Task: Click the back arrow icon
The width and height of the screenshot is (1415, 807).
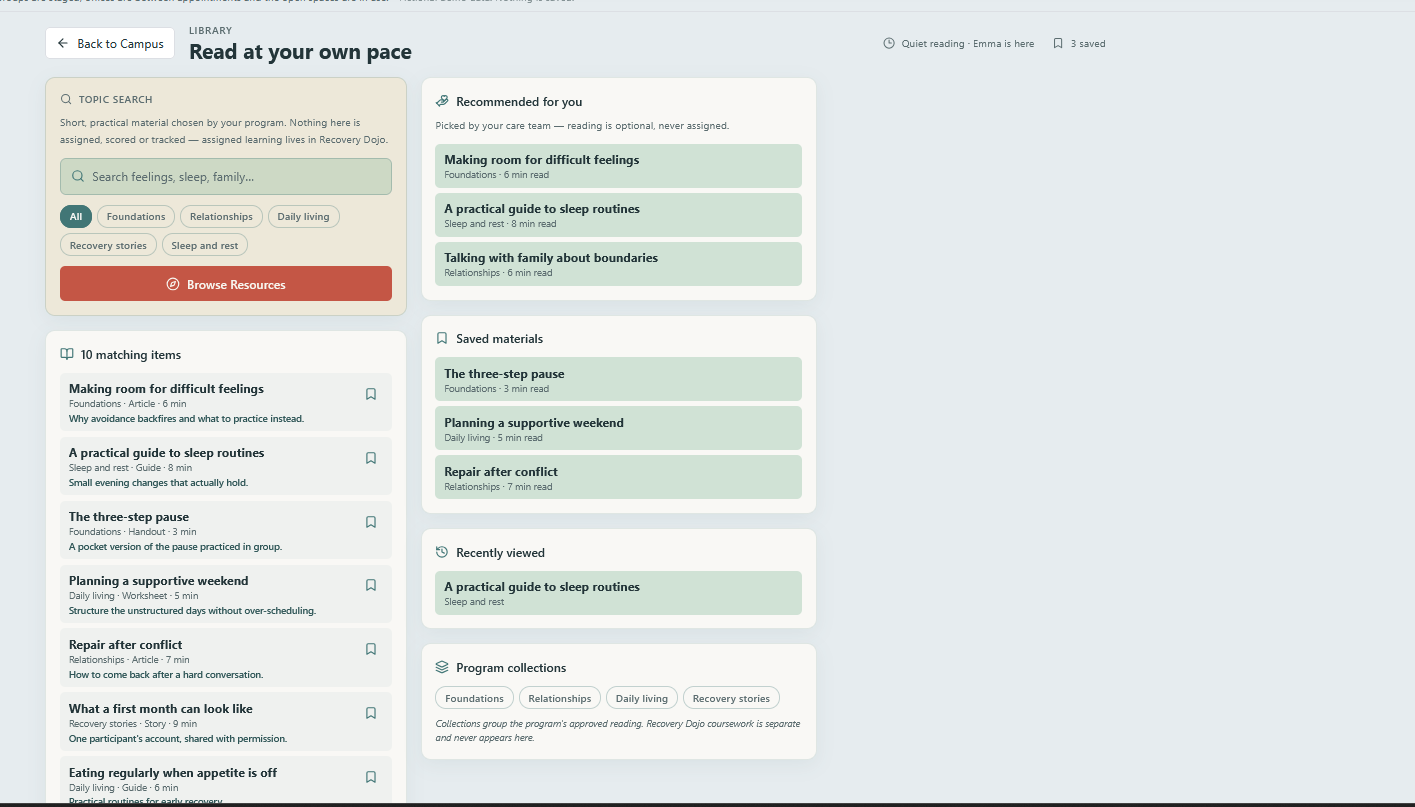Action: 63,43
